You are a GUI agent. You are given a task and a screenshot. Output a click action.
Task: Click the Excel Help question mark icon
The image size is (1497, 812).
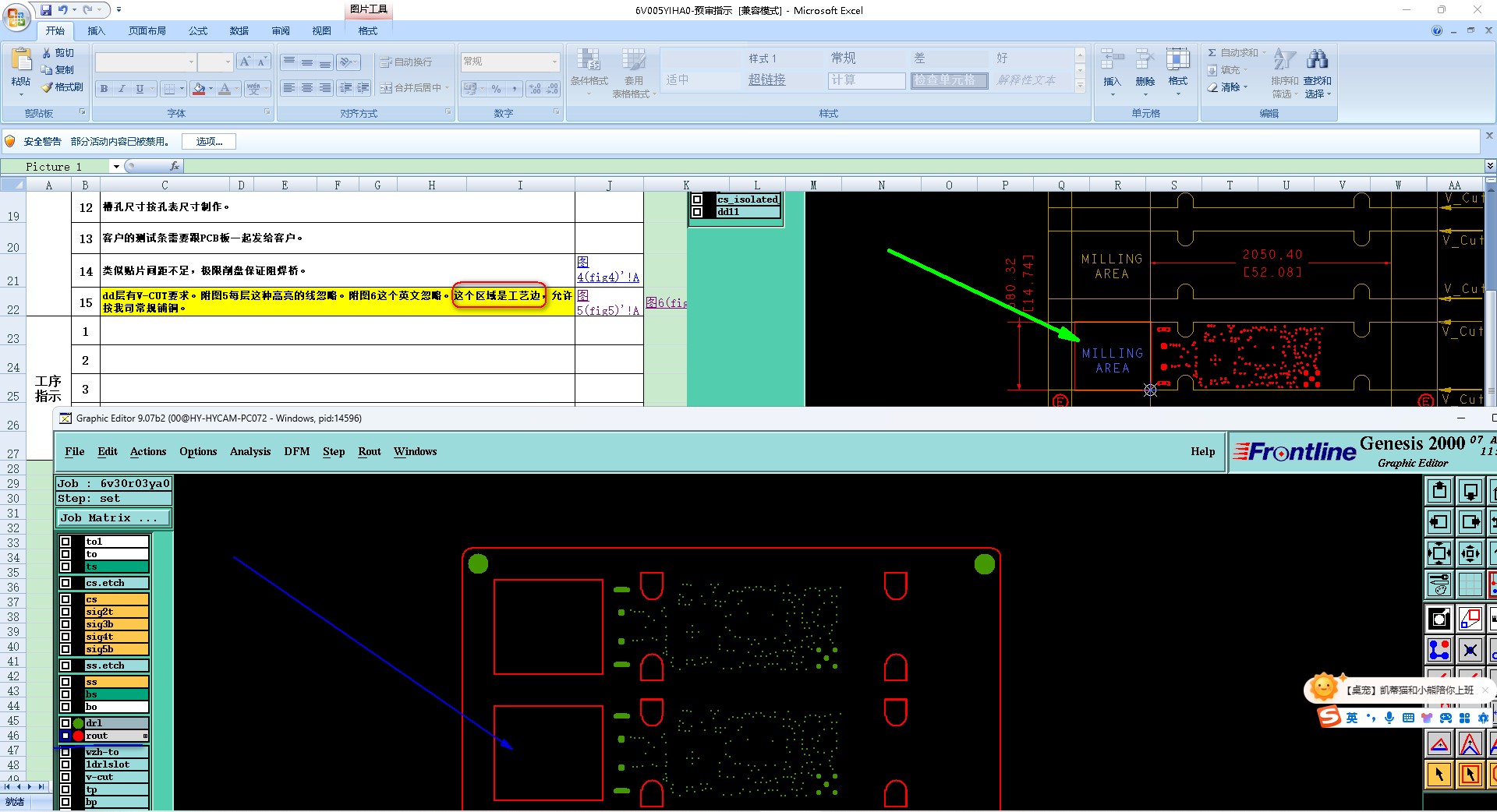tap(1437, 30)
